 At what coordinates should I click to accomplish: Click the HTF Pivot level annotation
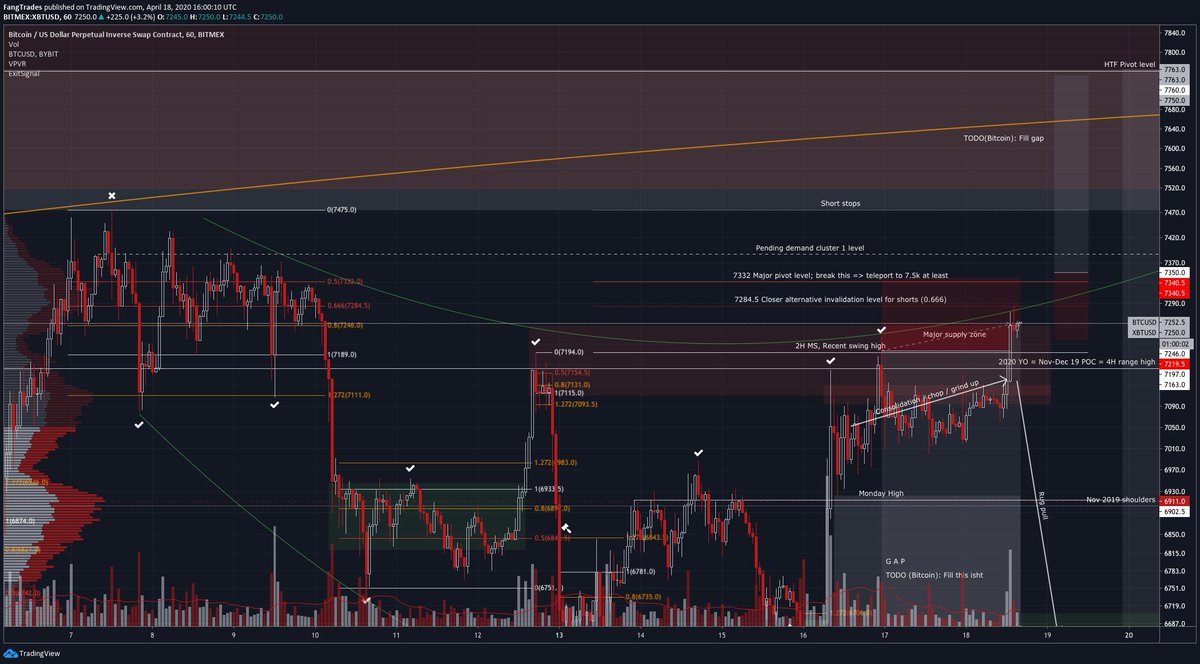[1129, 64]
